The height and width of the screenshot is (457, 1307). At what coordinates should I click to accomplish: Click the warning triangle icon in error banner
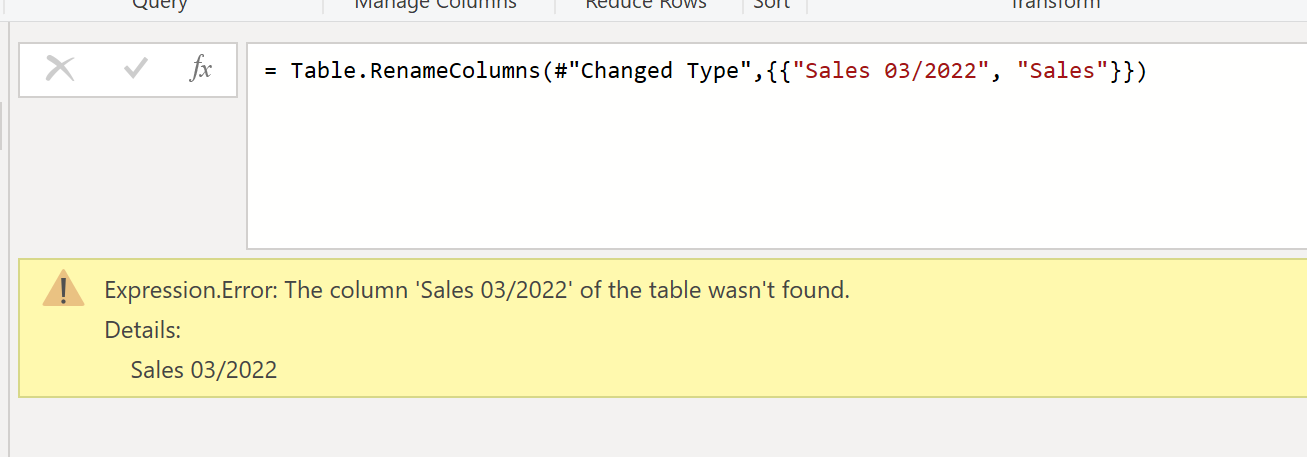pos(64,288)
